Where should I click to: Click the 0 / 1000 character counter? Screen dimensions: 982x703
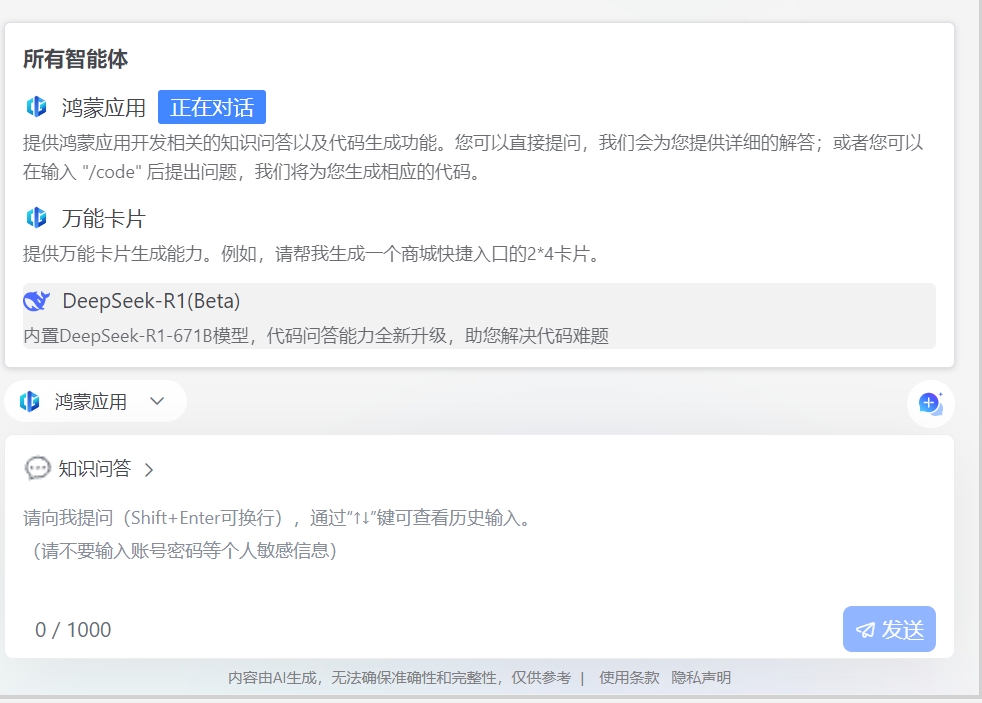73,630
